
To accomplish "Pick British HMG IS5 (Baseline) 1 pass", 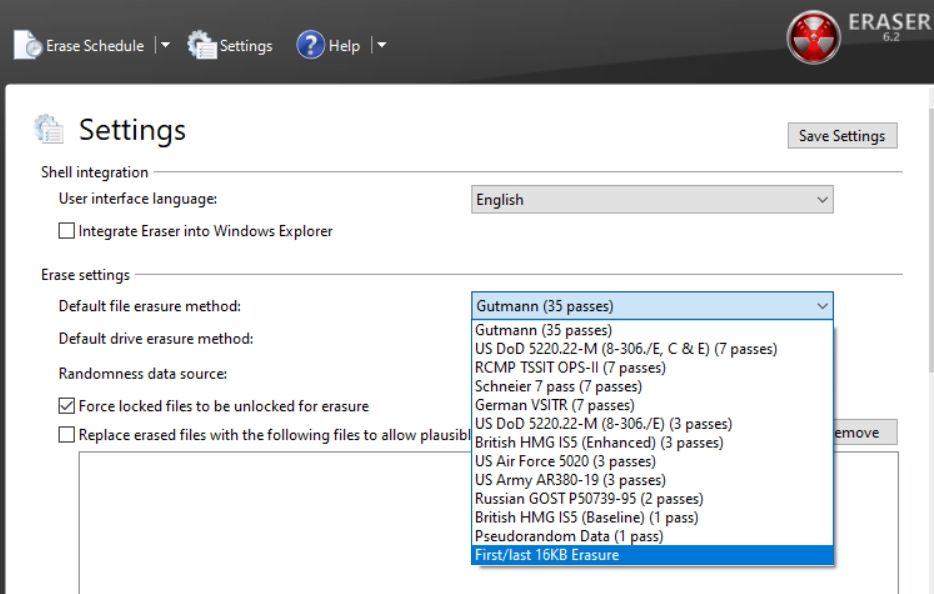I will pos(652,518).
